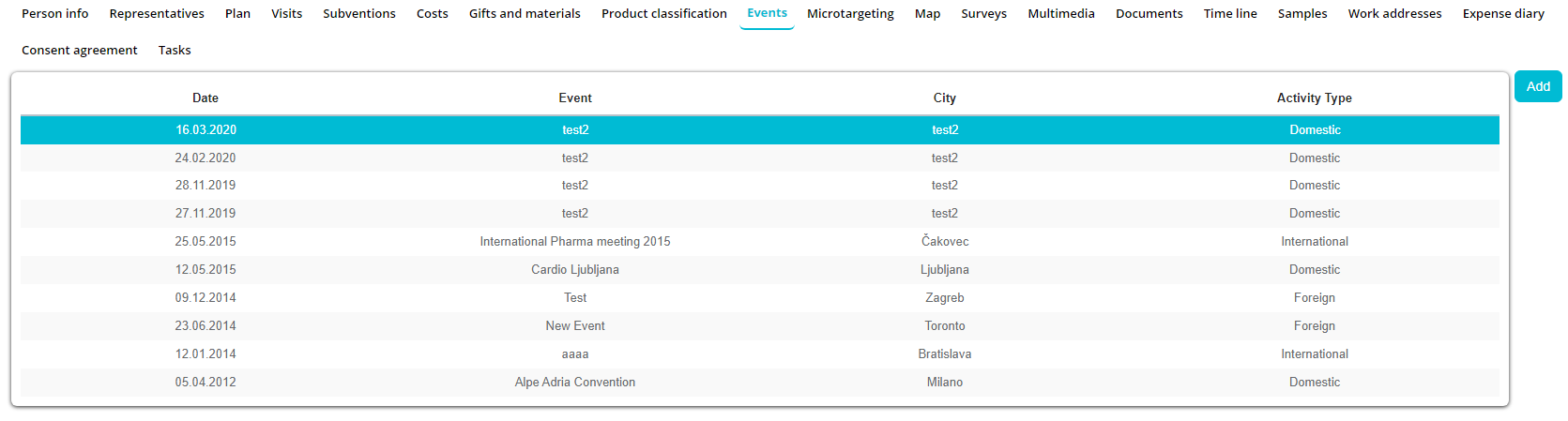1568x421 pixels.
Task: Sort by the Date column header
Action: pyautogui.click(x=206, y=98)
